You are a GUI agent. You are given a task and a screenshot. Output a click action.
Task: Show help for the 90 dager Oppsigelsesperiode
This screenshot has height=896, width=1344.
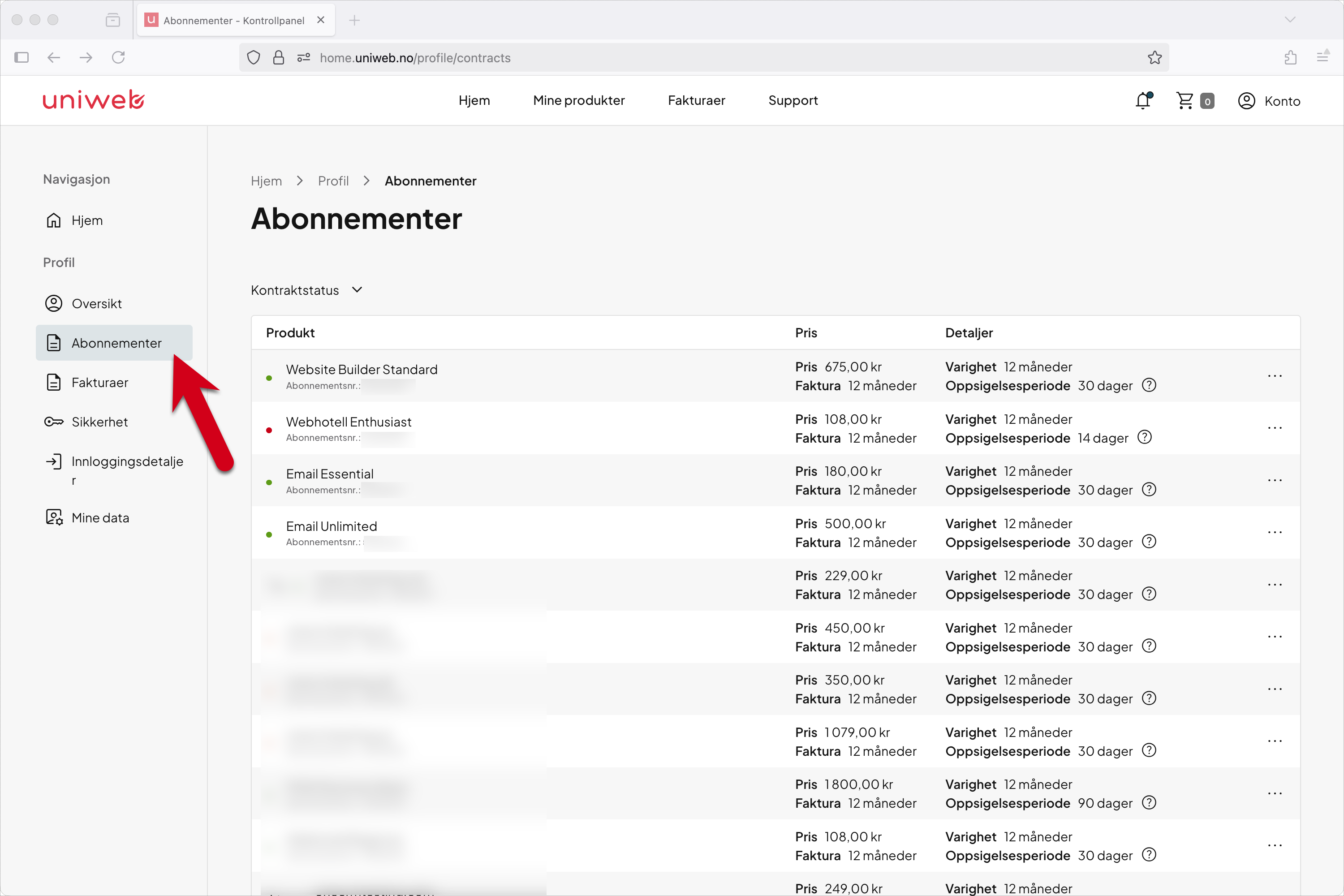(1149, 803)
